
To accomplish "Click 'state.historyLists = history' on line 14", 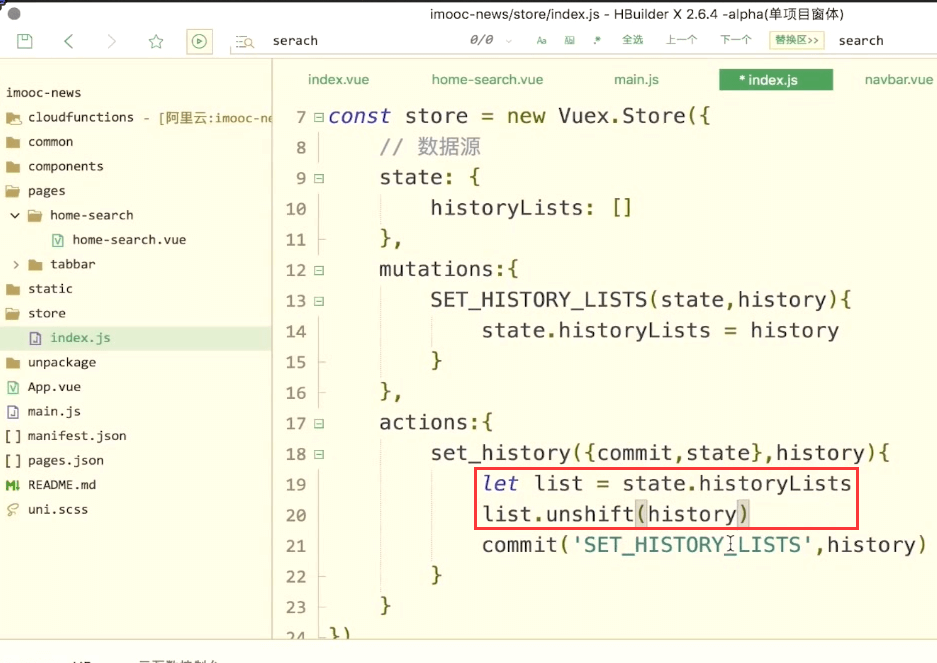I will tap(660, 331).
